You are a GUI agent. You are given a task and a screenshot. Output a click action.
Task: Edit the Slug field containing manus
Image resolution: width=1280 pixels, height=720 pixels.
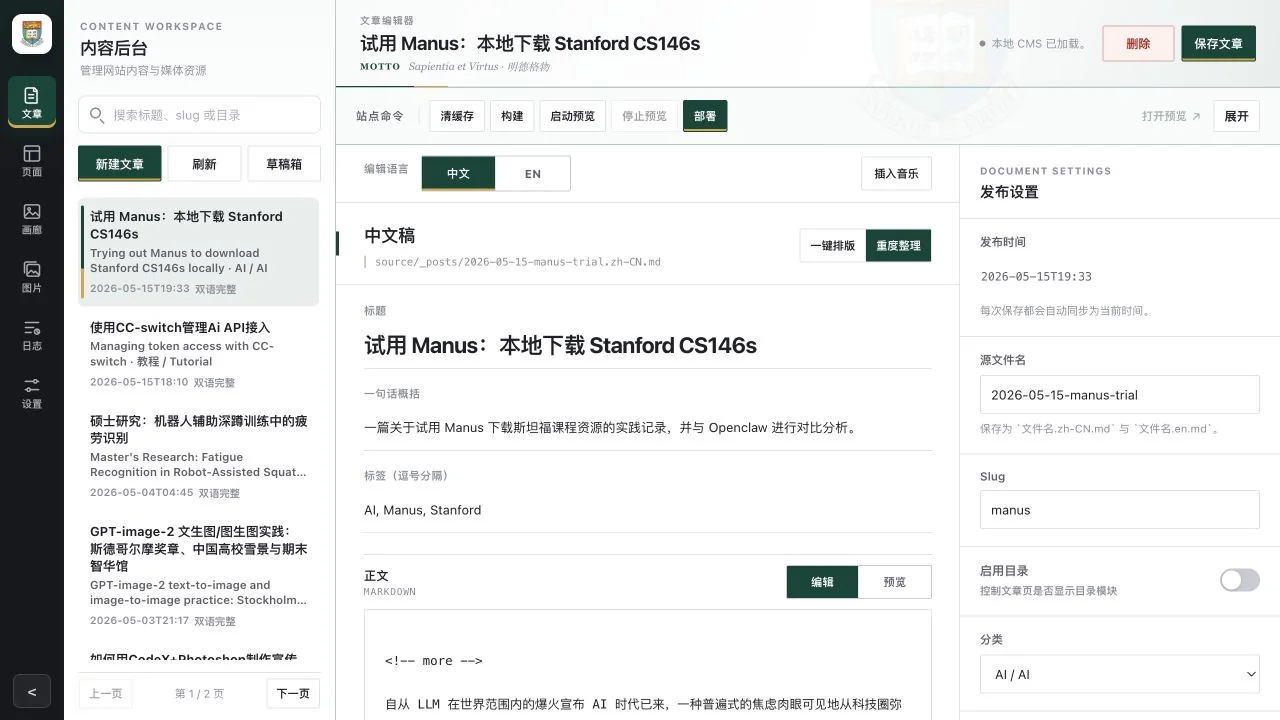pos(1119,510)
